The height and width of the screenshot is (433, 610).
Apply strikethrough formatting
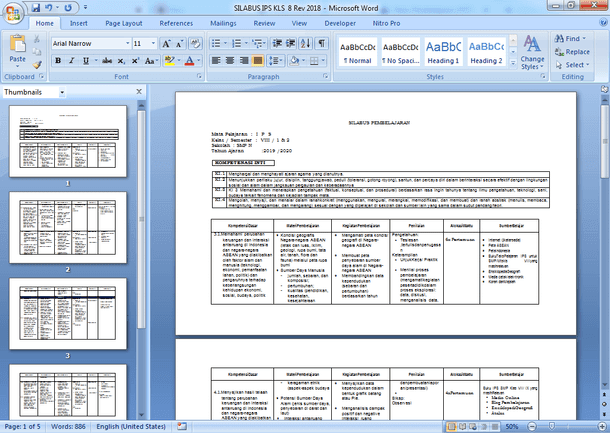[x=107, y=61]
